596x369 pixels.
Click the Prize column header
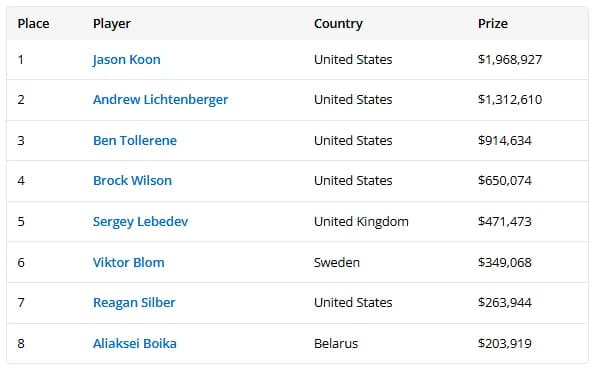(x=493, y=24)
